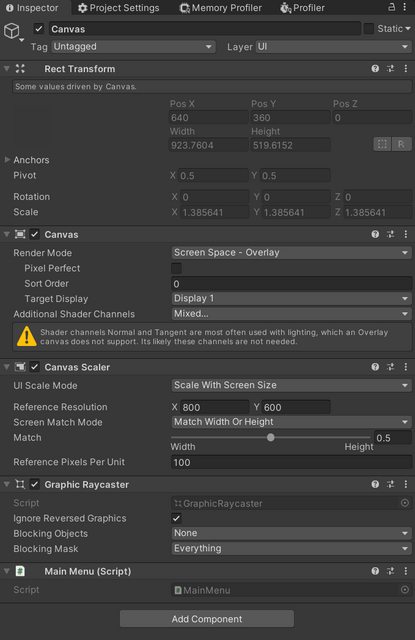Open the Memory Profiler tab

(221, 8)
